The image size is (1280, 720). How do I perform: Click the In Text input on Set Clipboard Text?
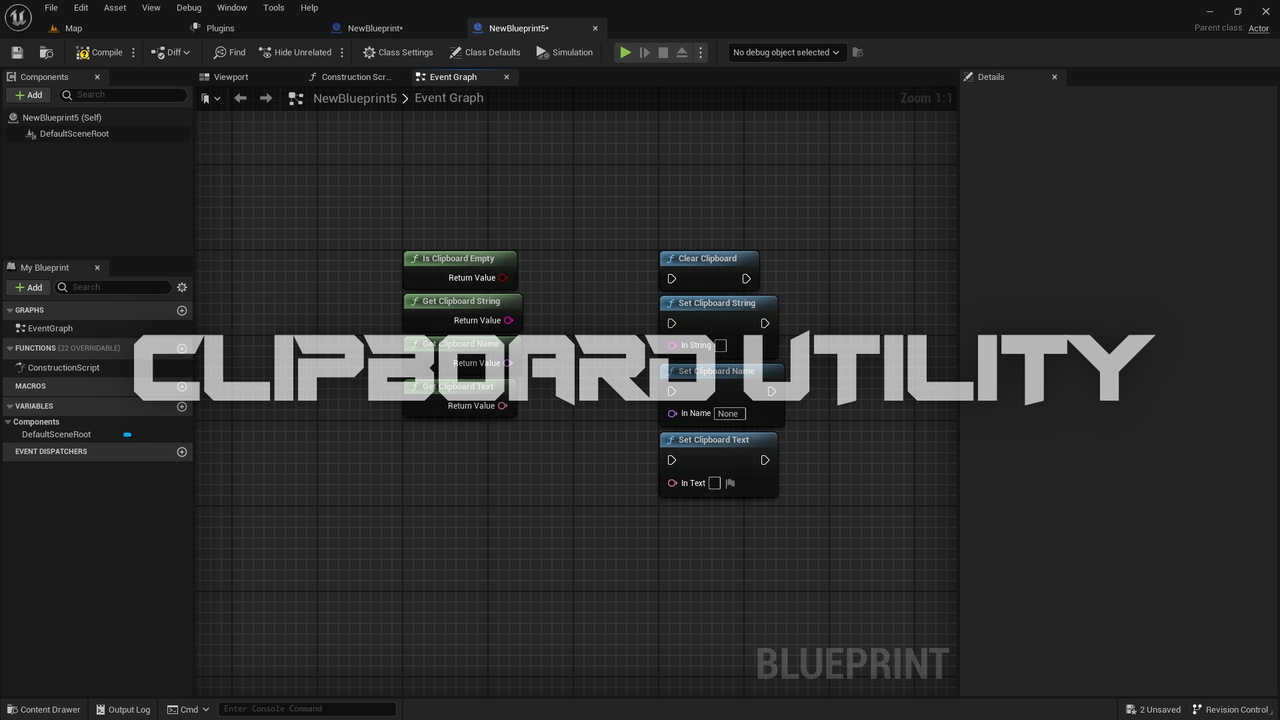coord(714,483)
